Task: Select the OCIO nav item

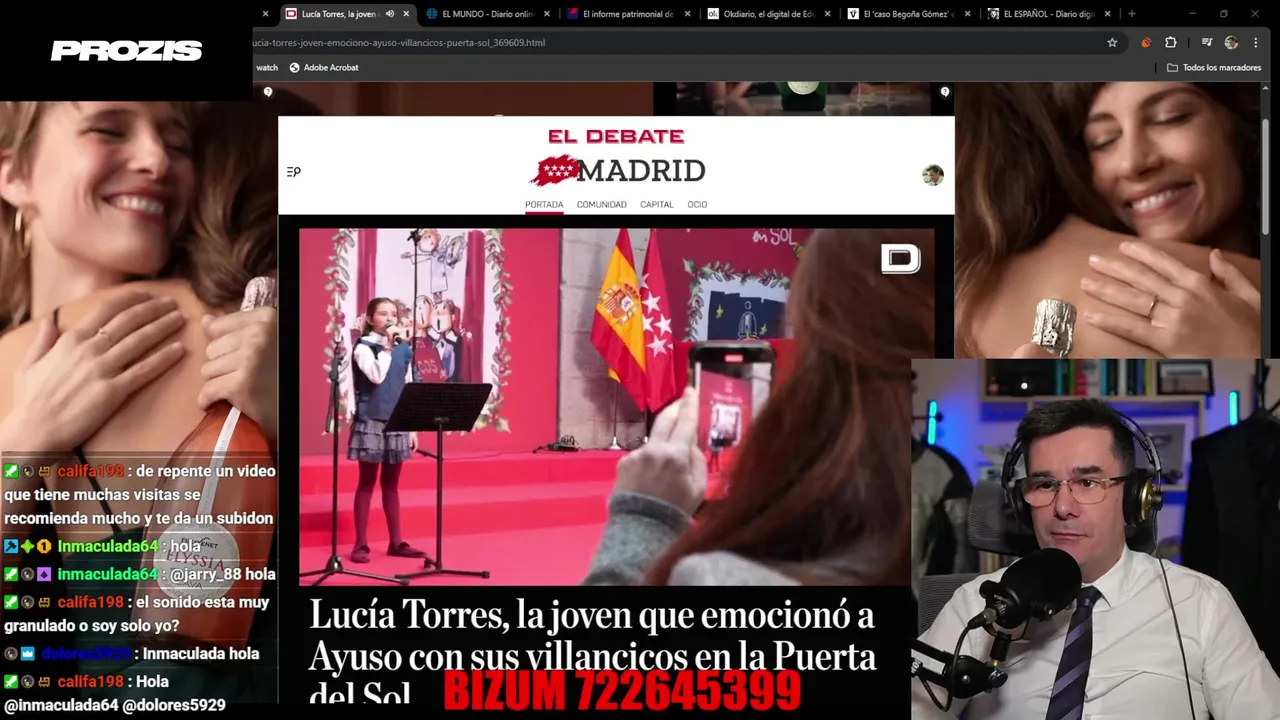Action: tap(697, 204)
